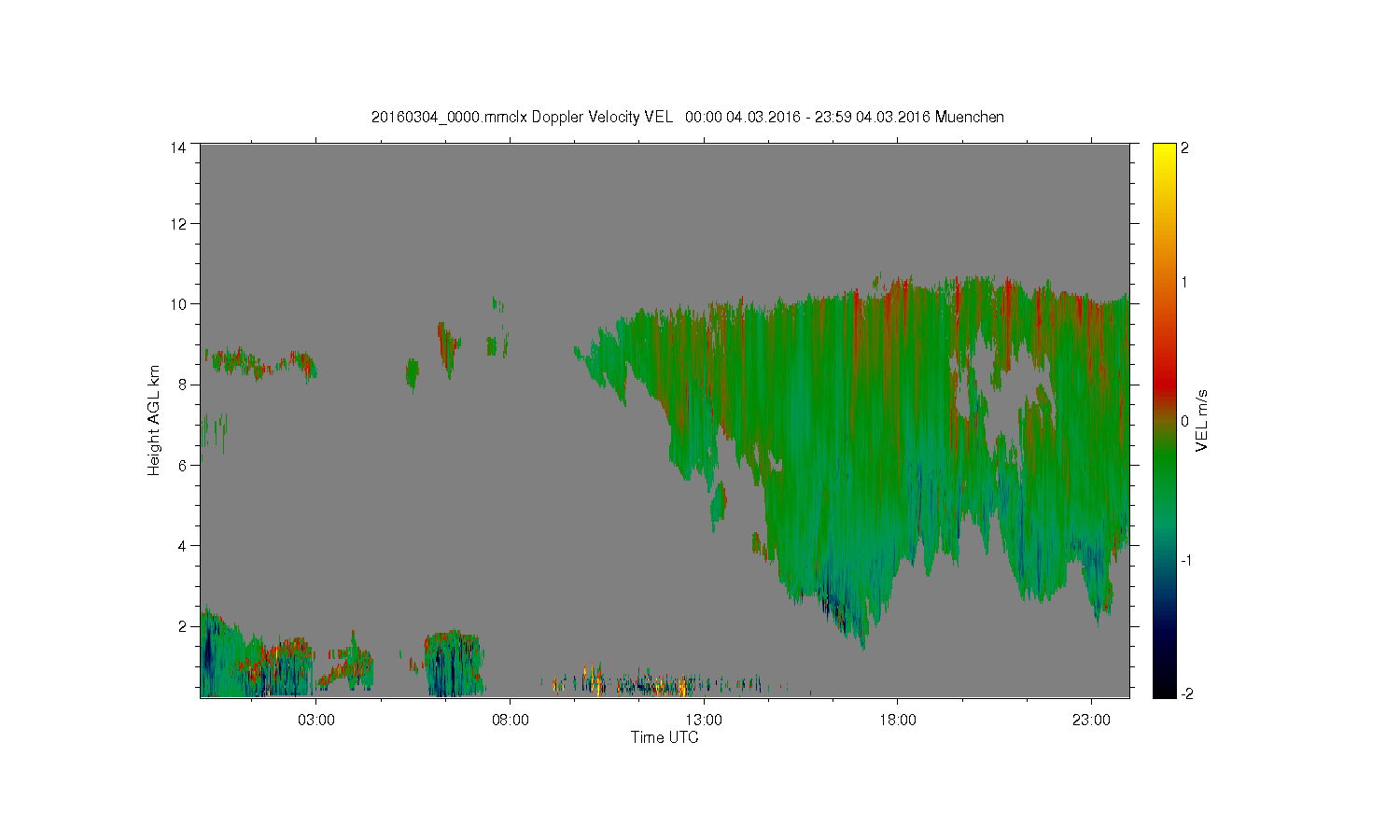Click the colorbar label -2

1187,693
